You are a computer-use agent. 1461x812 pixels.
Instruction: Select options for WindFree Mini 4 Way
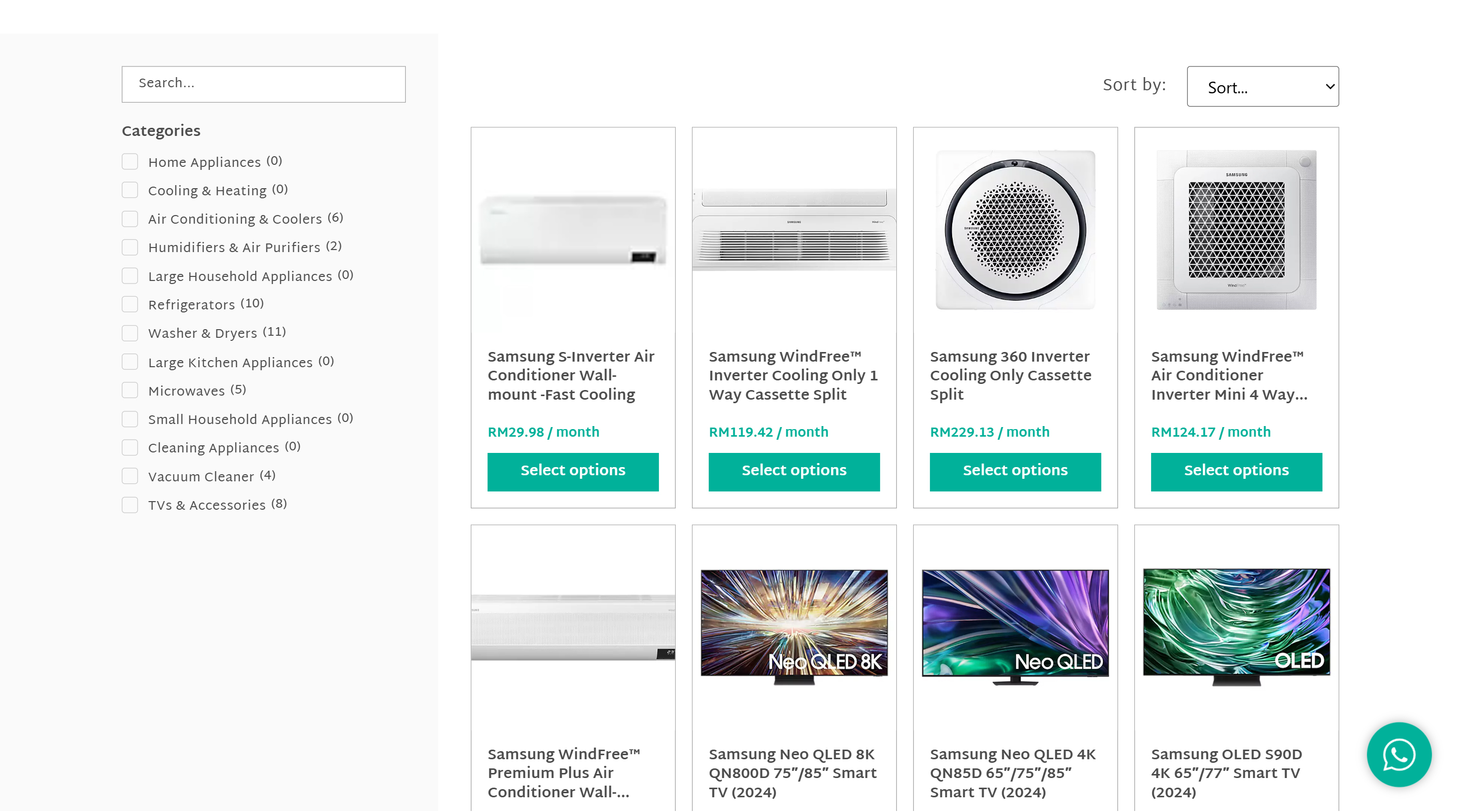[1236, 471]
